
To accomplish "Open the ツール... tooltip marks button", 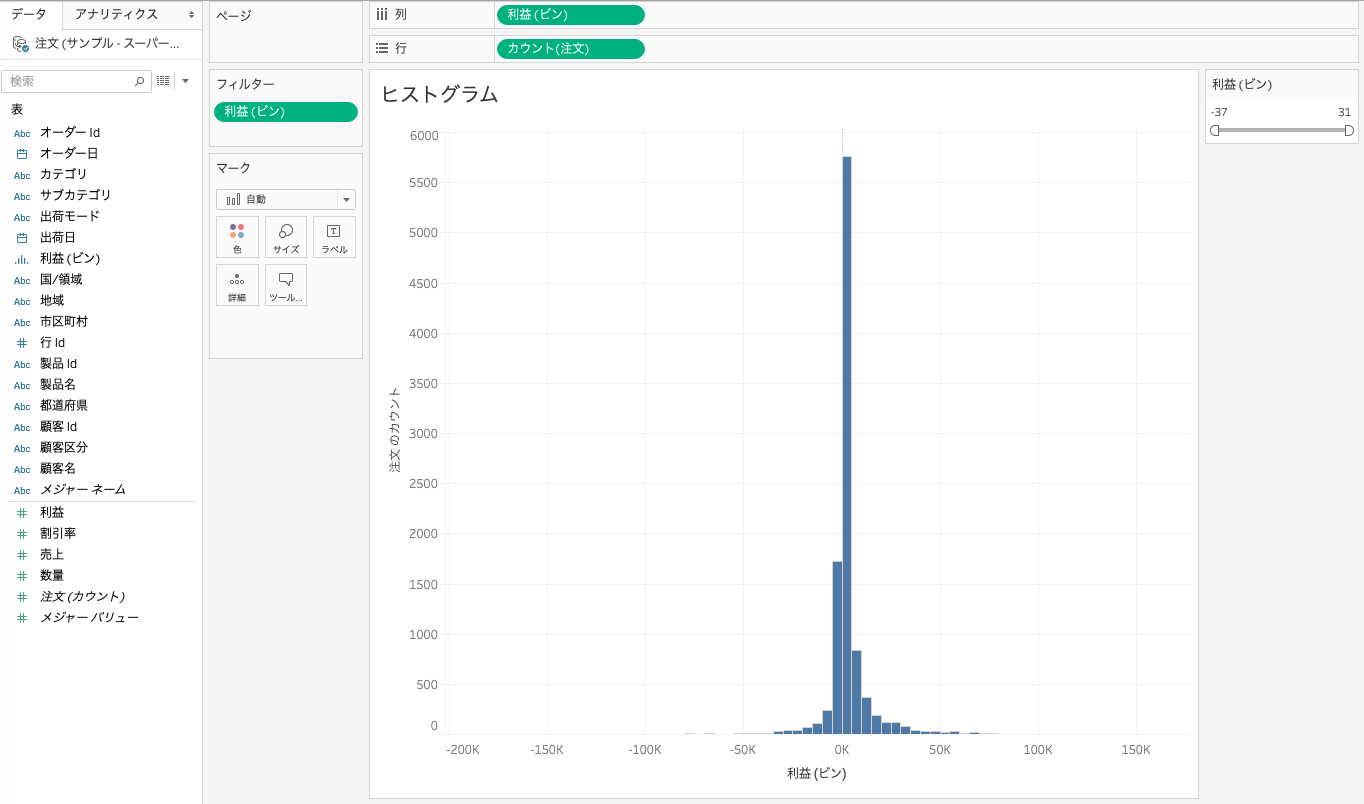I will coord(286,285).
